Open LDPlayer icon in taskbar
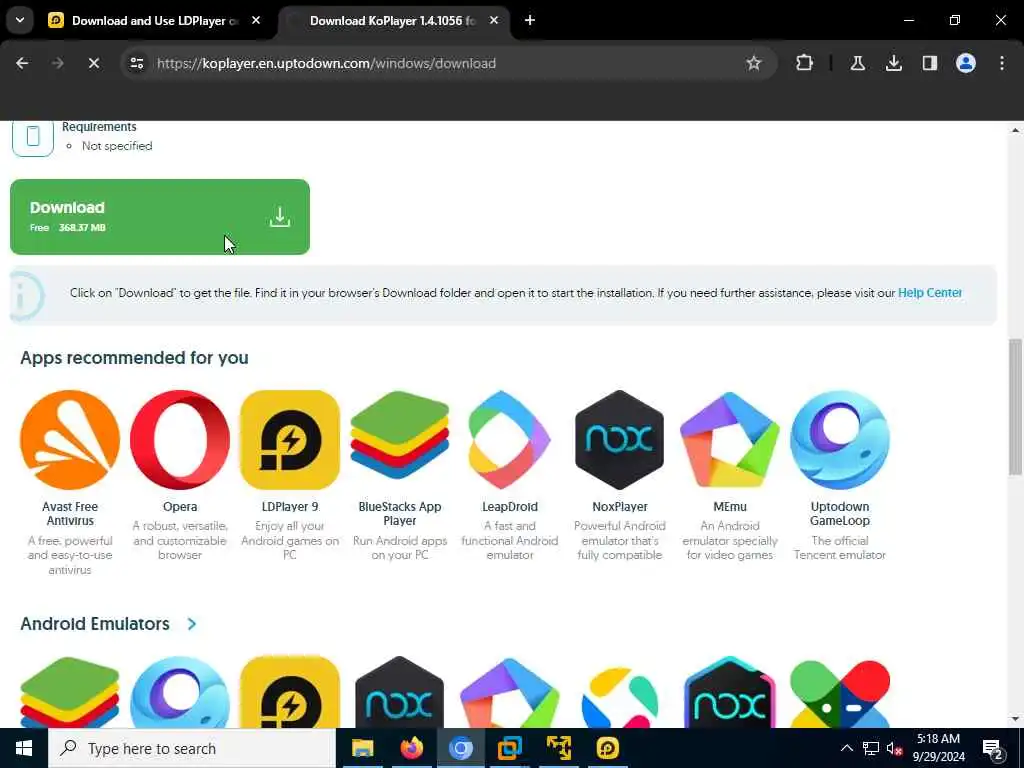 [x=607, y=748]
